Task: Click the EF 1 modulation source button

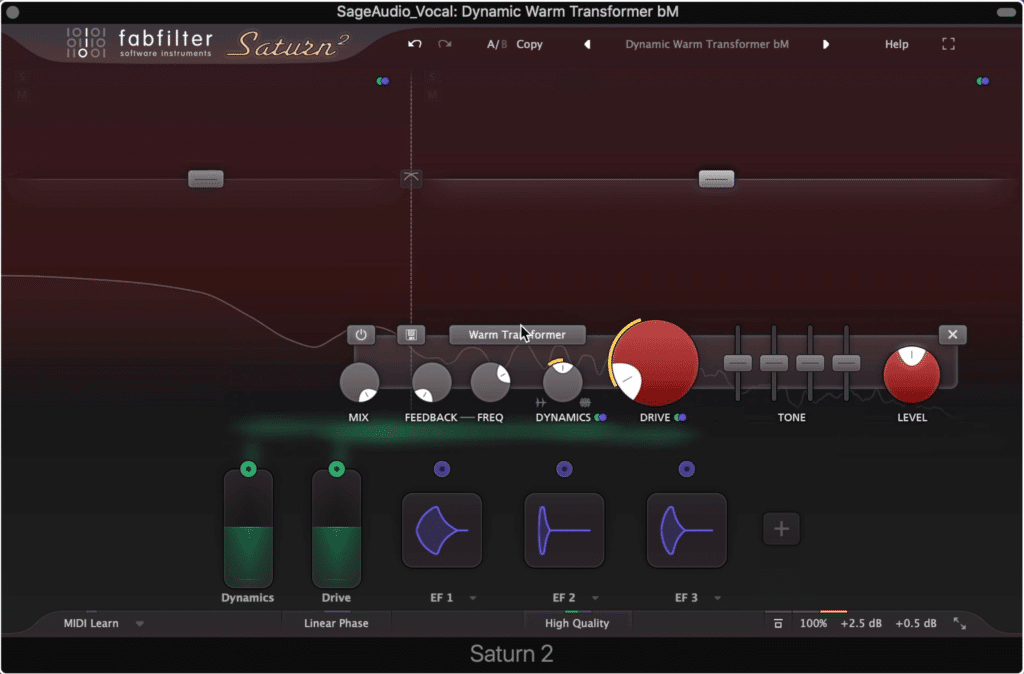Action: (442, 469)
